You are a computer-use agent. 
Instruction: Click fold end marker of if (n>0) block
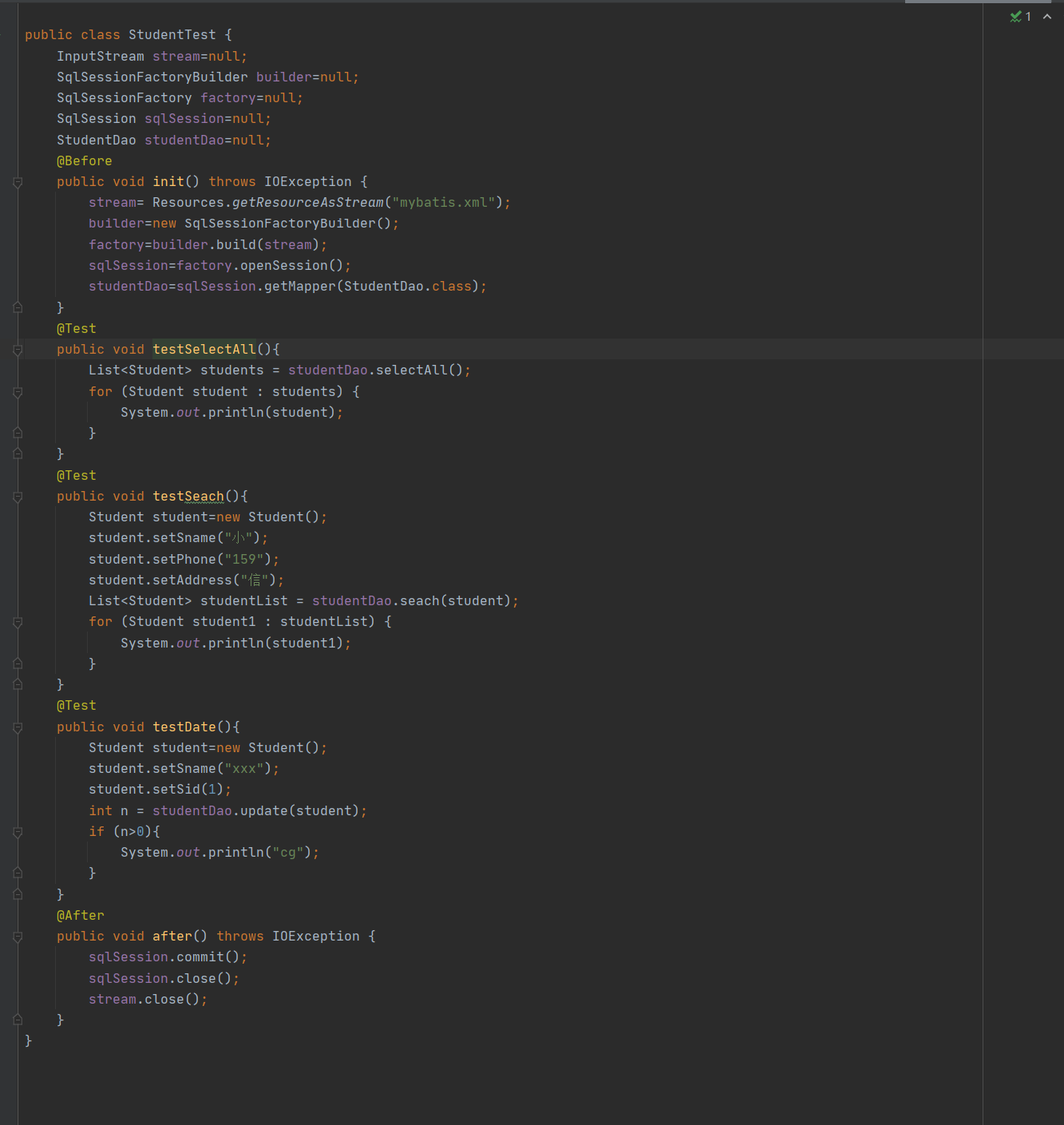pyautogui.click(x=18, y=873)
